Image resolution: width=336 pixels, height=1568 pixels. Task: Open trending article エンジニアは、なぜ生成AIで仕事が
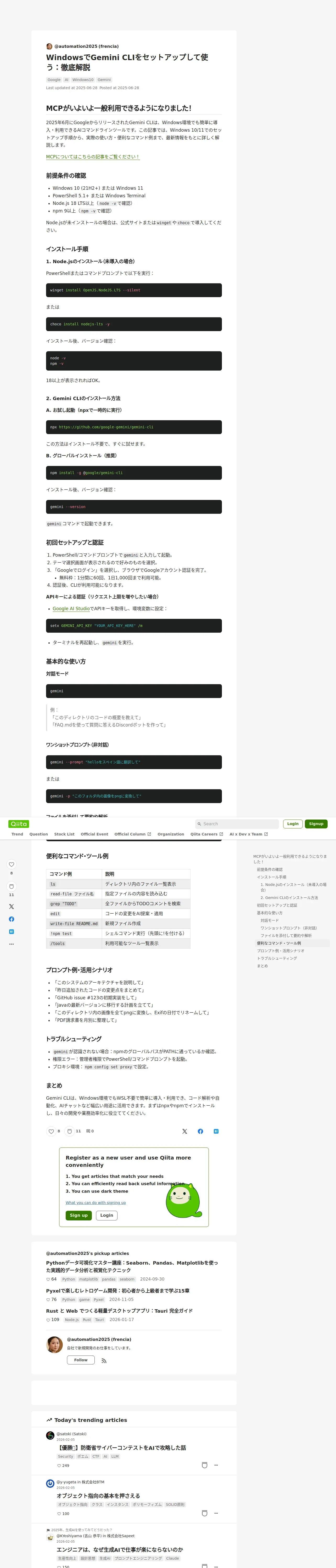[x=120, y=1549]
